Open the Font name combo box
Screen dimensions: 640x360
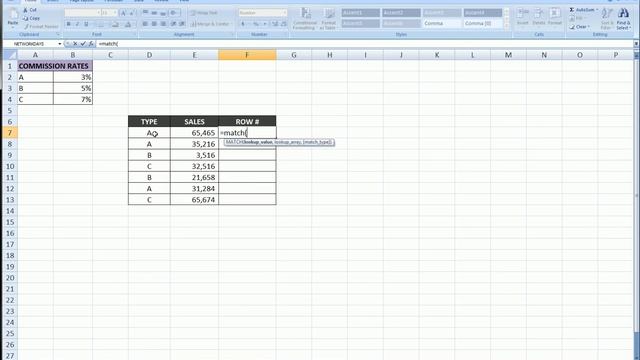[82, 13]
